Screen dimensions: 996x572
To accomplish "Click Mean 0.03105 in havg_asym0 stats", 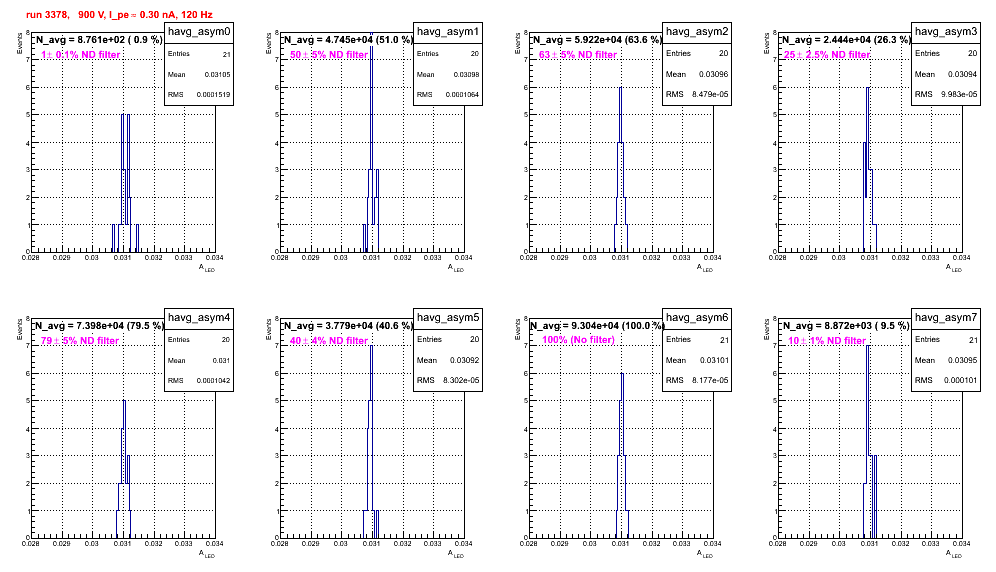I will point(199,74).
